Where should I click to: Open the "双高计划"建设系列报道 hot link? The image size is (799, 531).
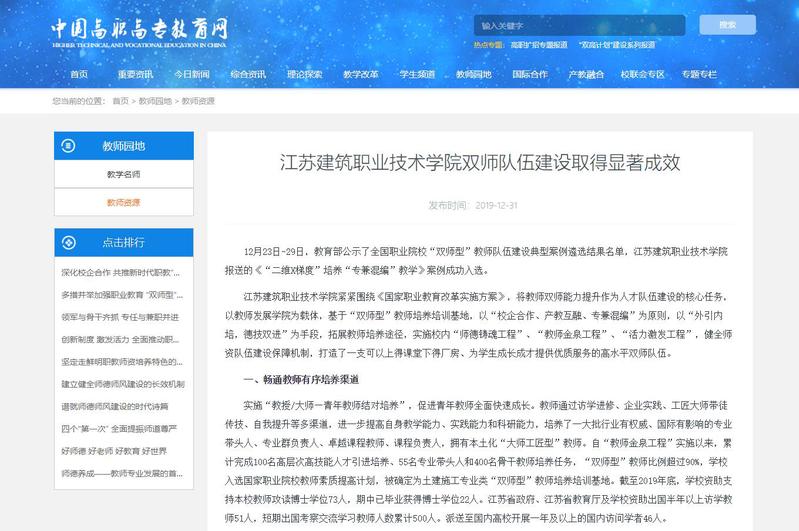(618, 45)
